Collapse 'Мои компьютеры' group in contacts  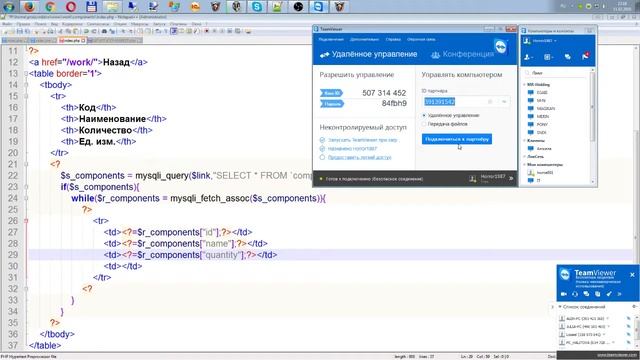point(524,164)
